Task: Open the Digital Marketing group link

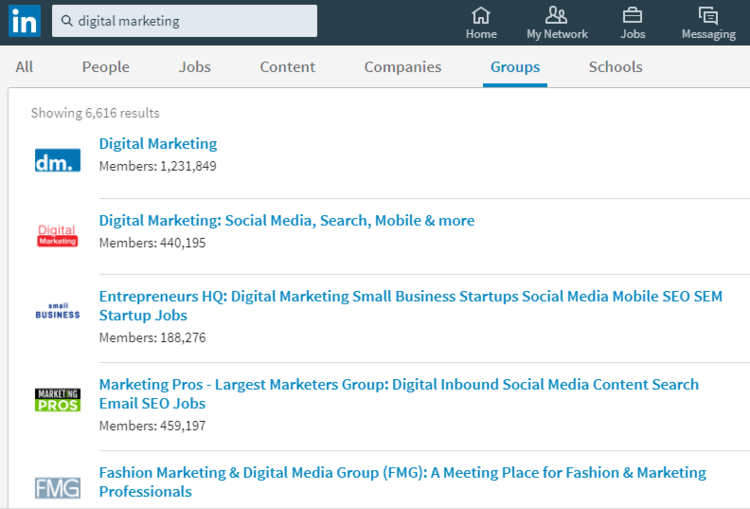Action: [x=158, y=144]
